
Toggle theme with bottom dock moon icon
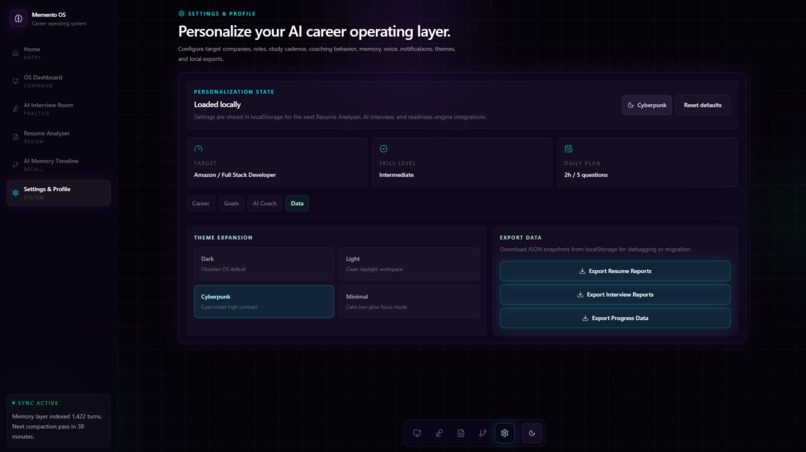532,433
